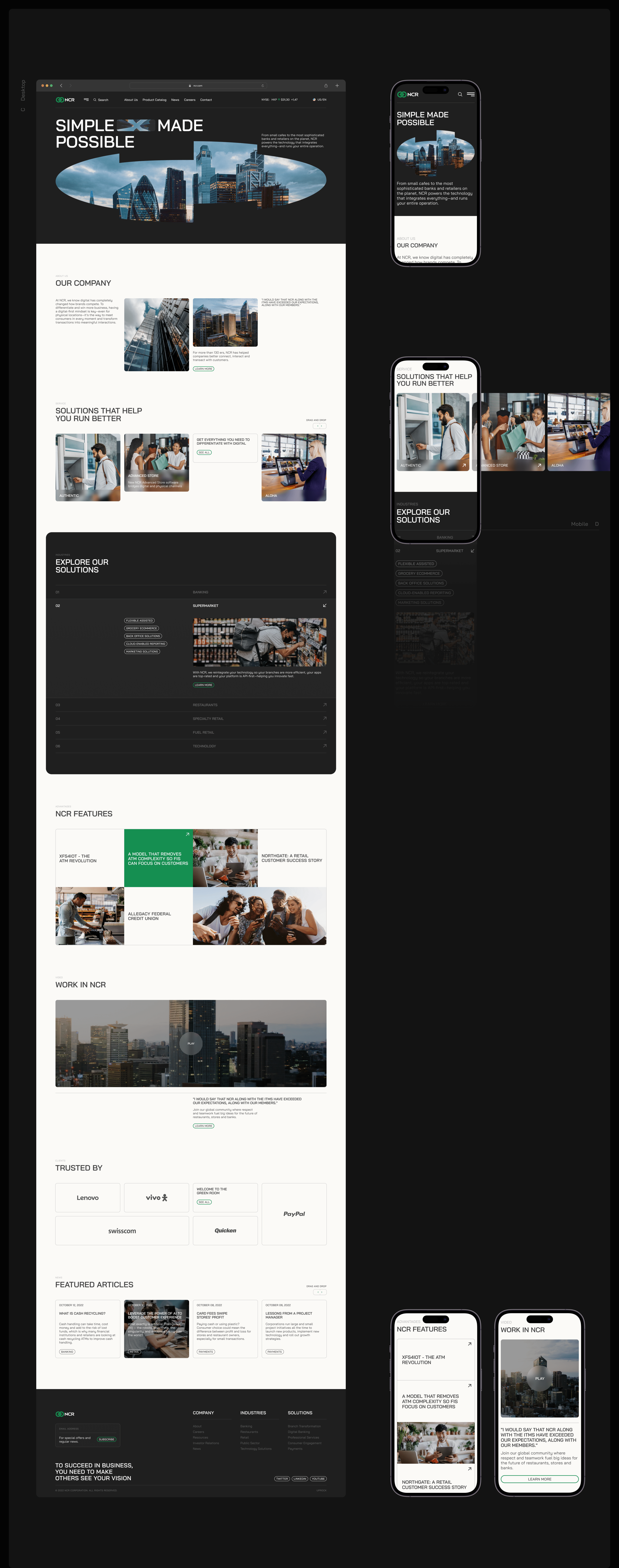
Task: Tap the mobile search magnifier icon
Action: [460, 94]
